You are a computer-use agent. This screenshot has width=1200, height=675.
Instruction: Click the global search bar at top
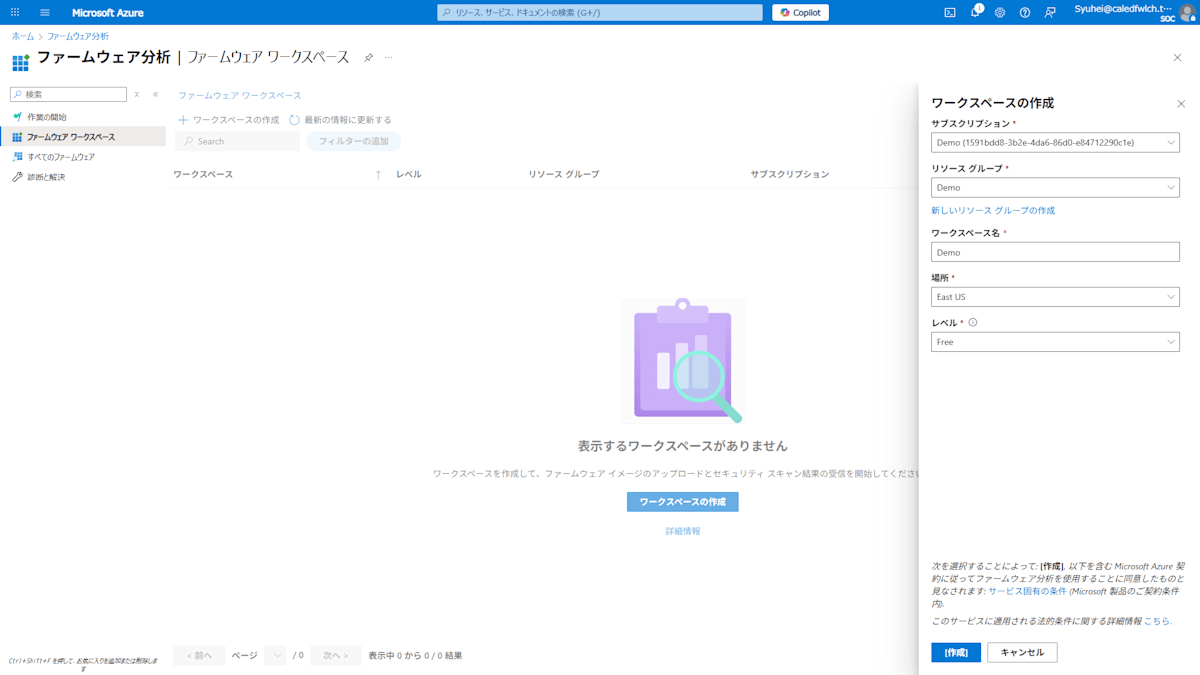pos(600,12)
